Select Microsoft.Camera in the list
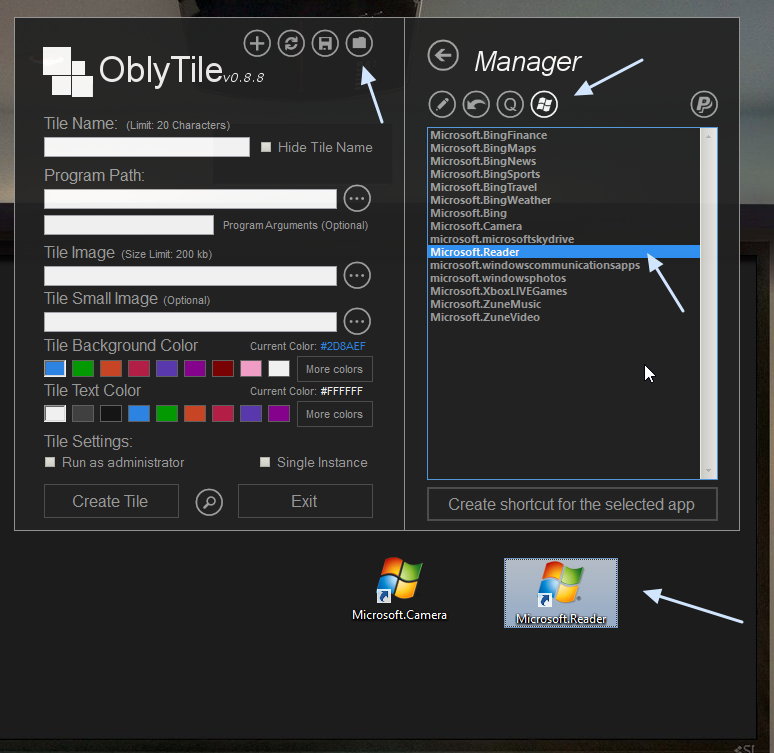The image size is (774, 753). pos(564,226)
